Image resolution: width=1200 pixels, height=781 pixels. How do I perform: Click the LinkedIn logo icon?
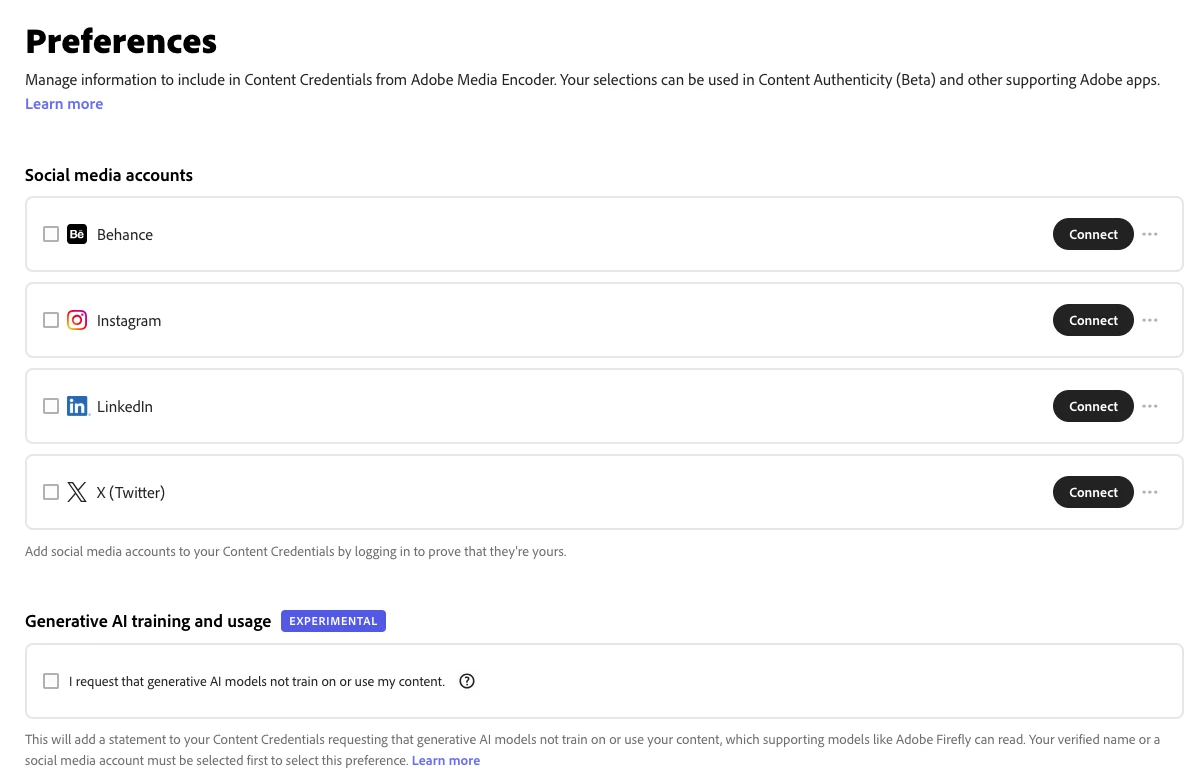pyautogui.click(x=77, y=406)
